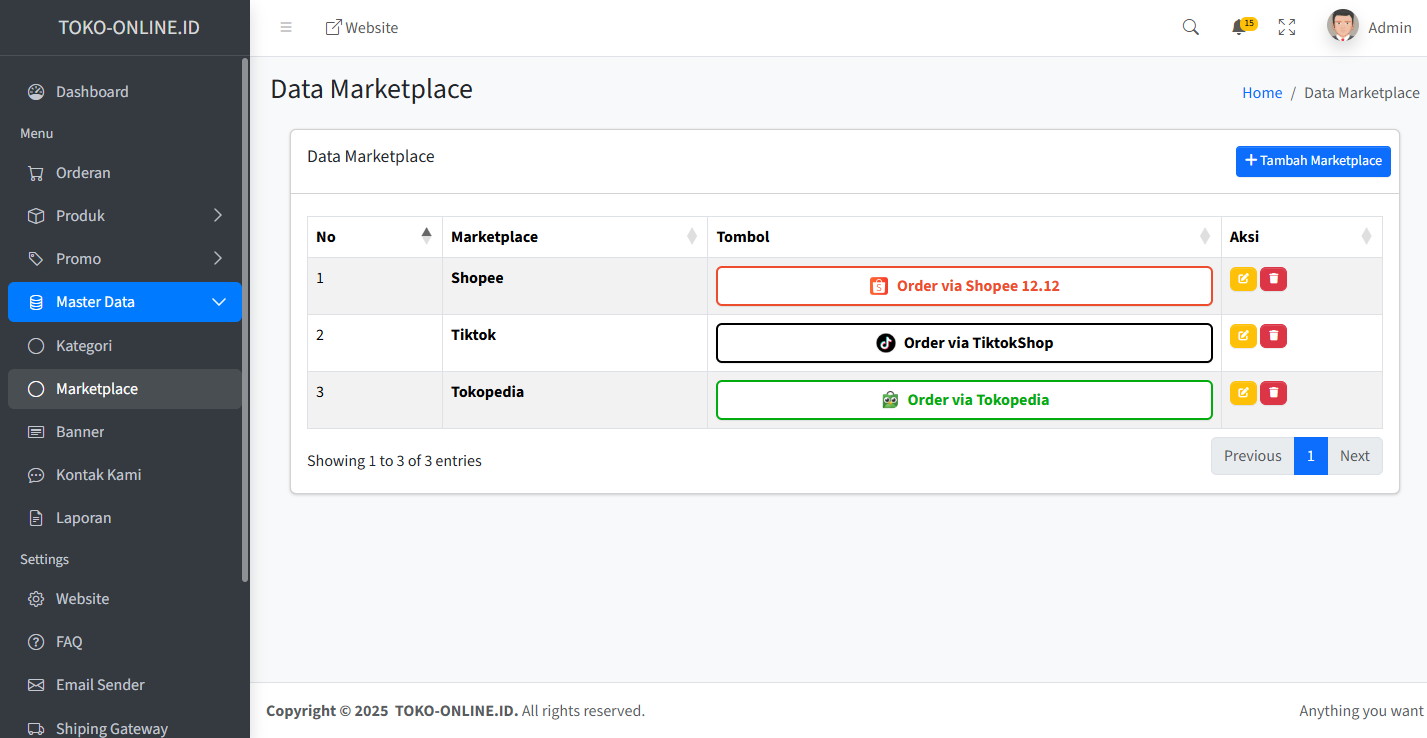The height and width of the screenshot is (738, 1427).
Task: Open Orderan menu item
Action: click(x=124, y=173)
